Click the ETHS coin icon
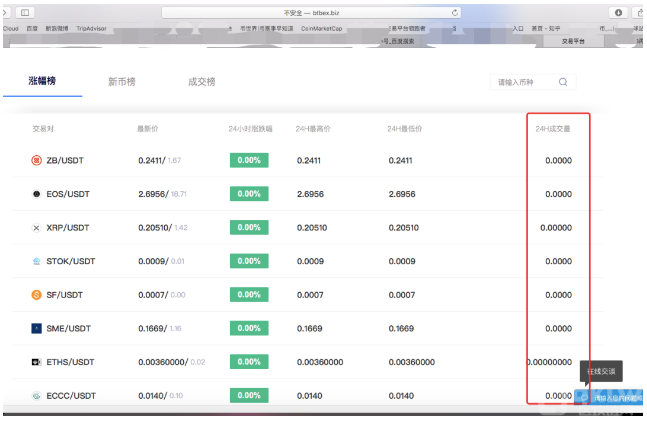This screenshot has height=421, width=647. (37, 362)
